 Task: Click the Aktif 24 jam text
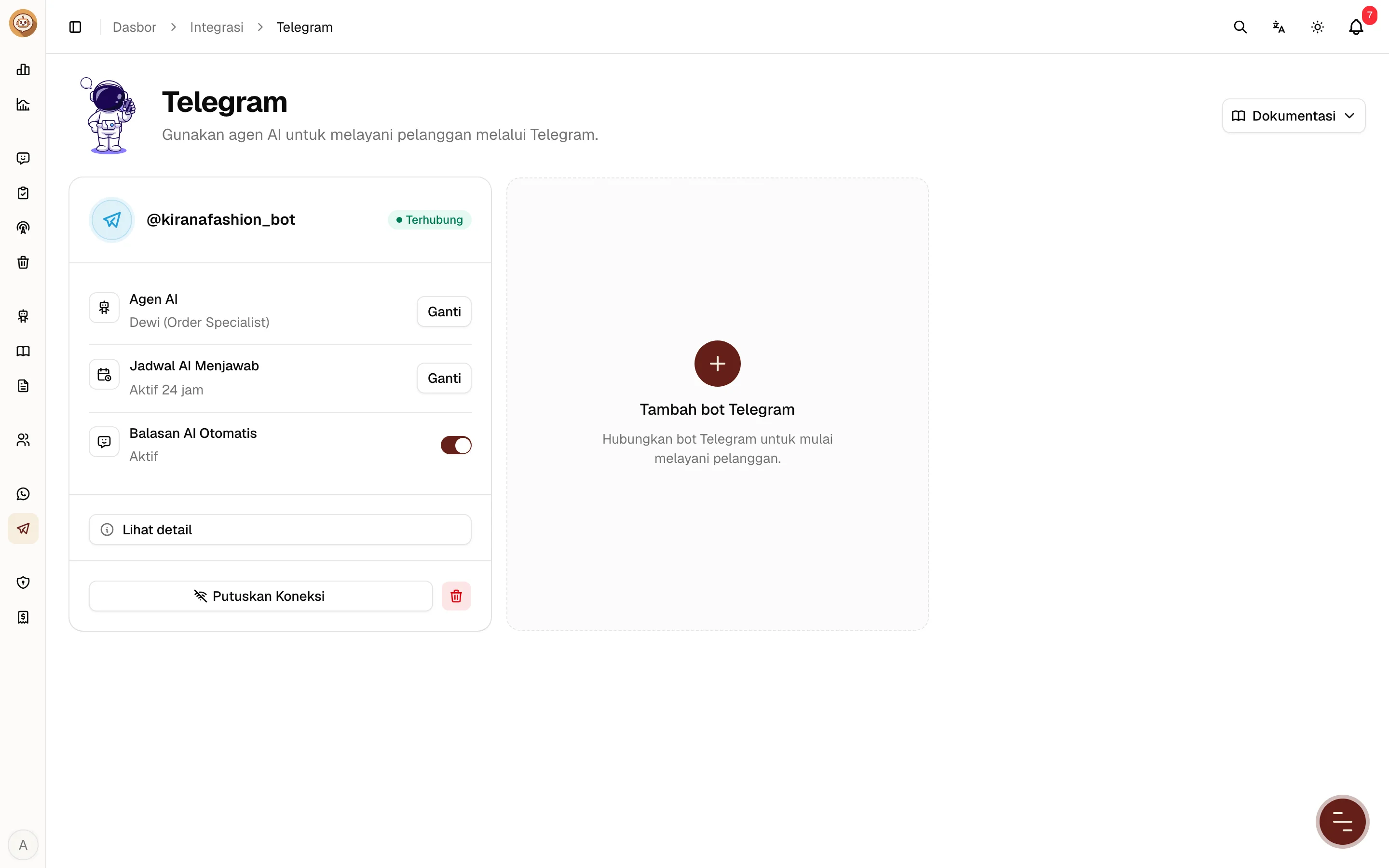pos(166,390)
